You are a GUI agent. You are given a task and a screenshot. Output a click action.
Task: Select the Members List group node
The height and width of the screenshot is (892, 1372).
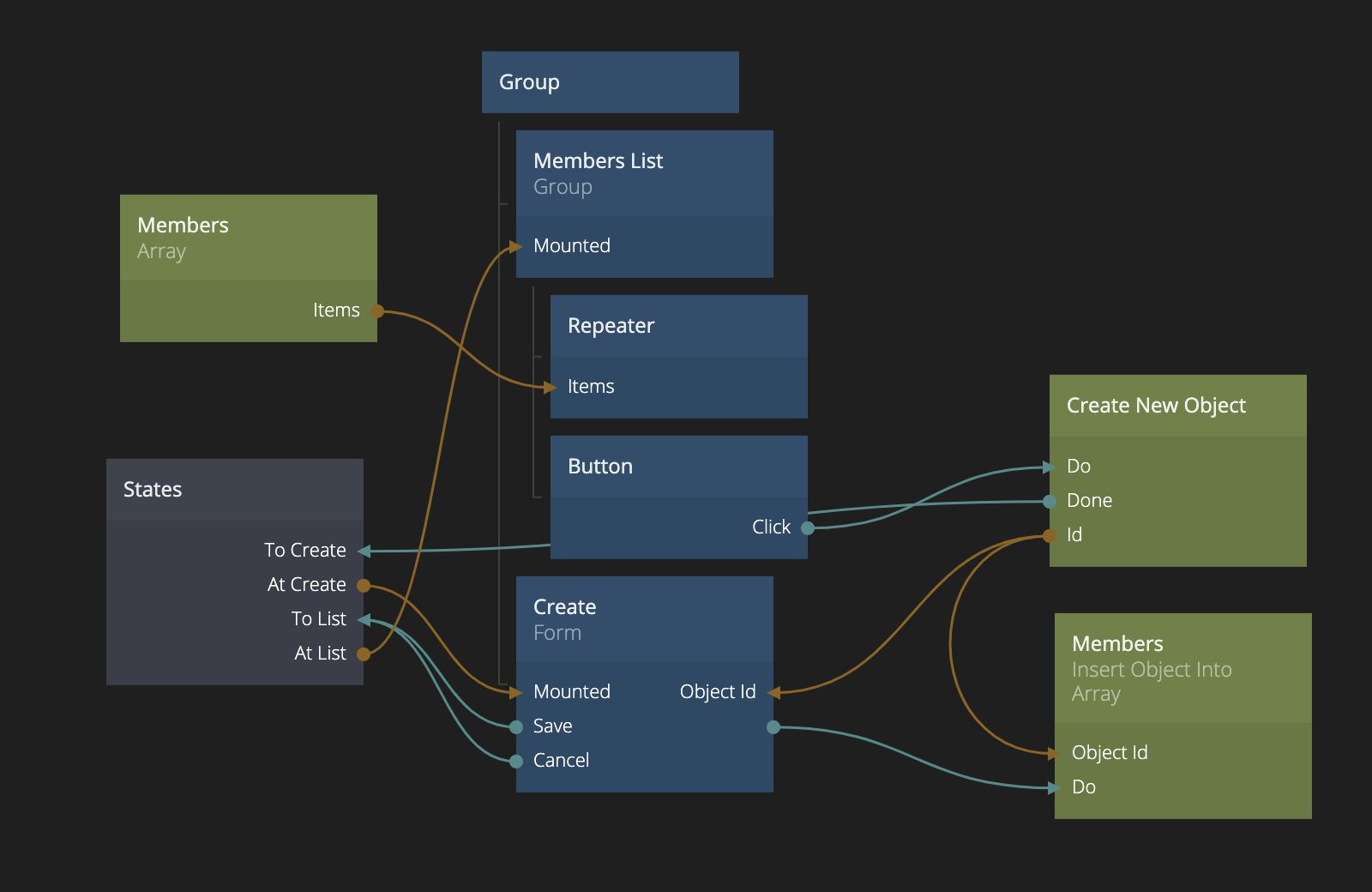pos(644,173)
